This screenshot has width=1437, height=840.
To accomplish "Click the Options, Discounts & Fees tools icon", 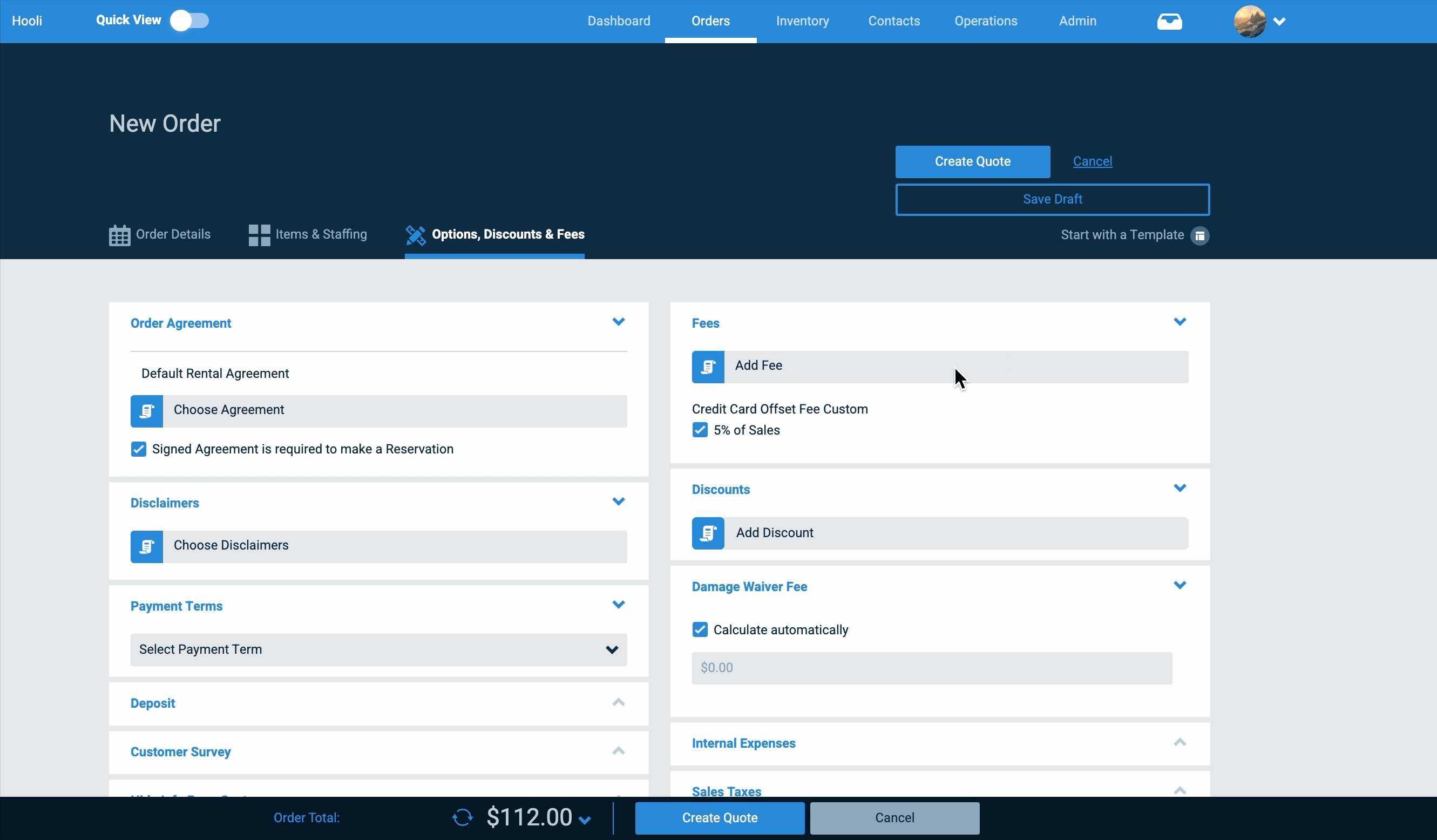I will click(416, 235).
